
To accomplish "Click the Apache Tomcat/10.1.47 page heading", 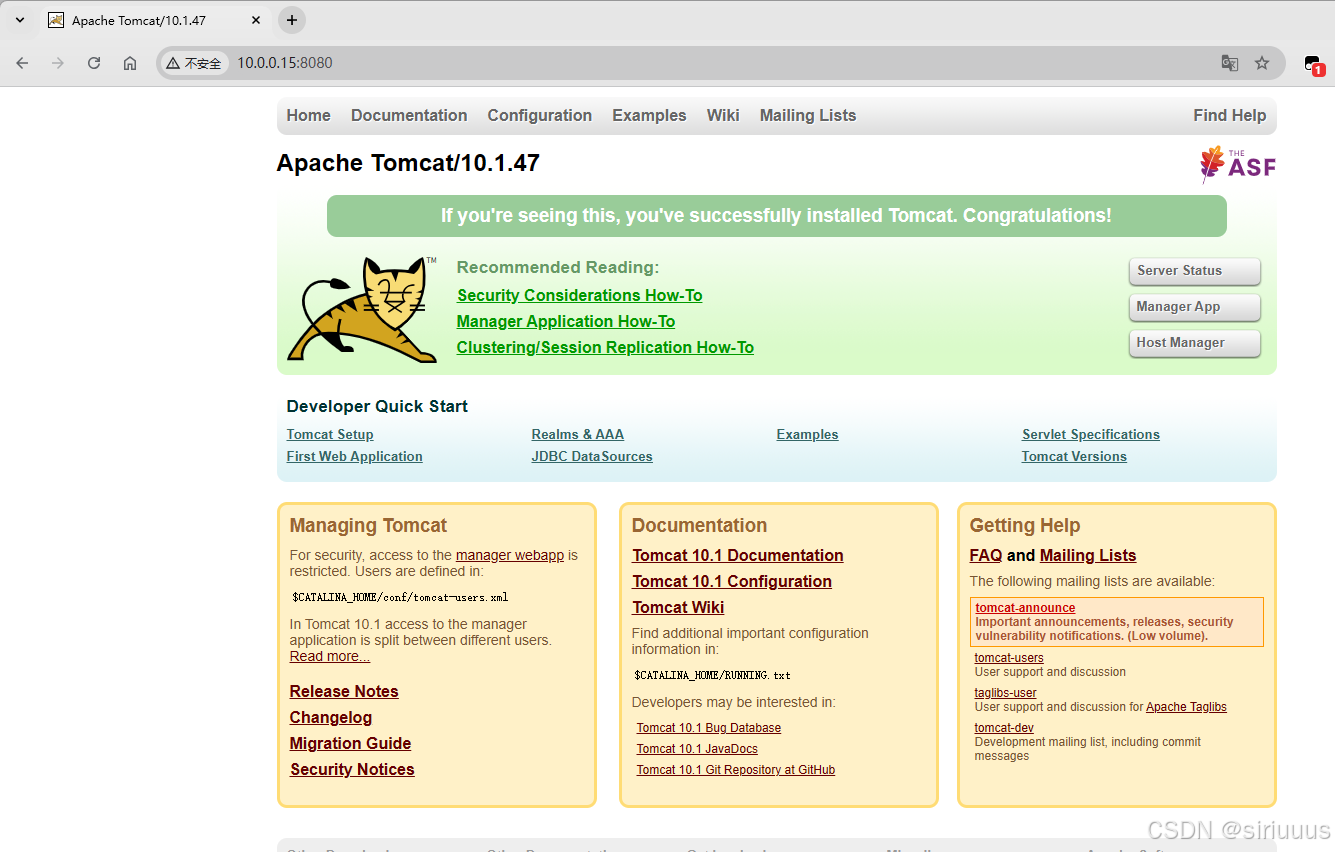I will [x=408, y=163].
